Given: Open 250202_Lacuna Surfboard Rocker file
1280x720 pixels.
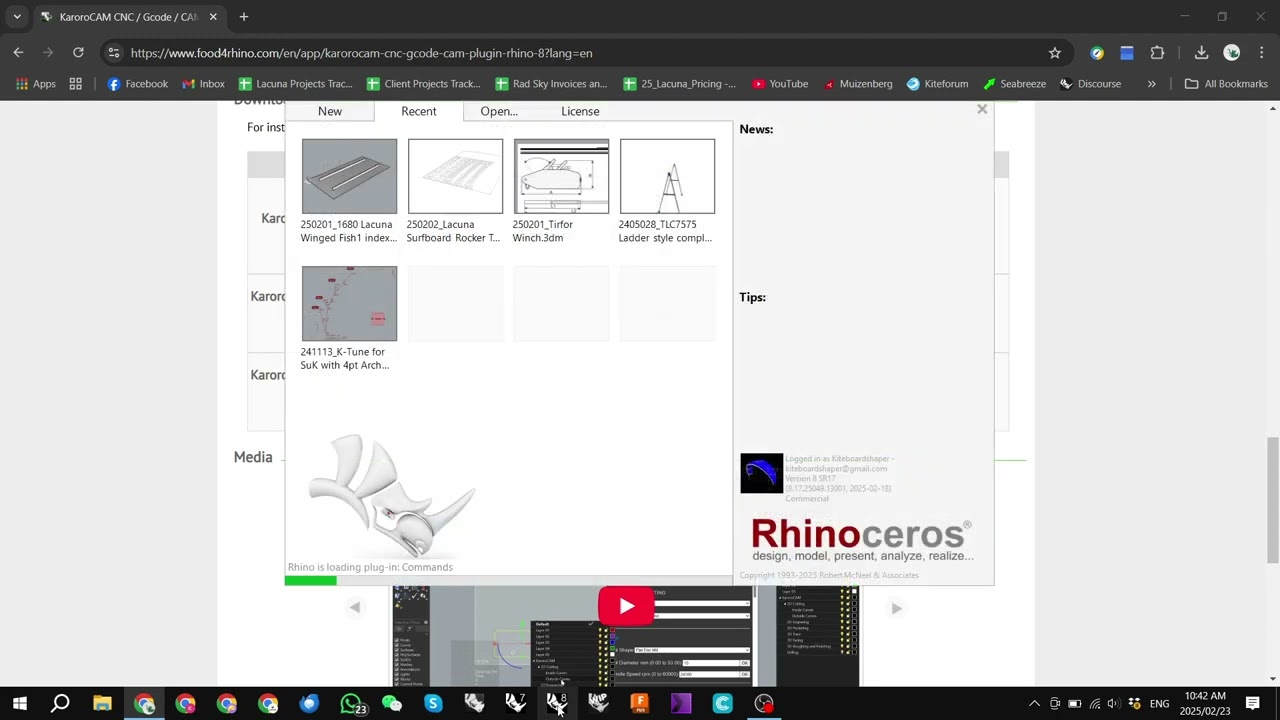Looking at the screenshot, I should pyautogui.click(x=455, y=190).
